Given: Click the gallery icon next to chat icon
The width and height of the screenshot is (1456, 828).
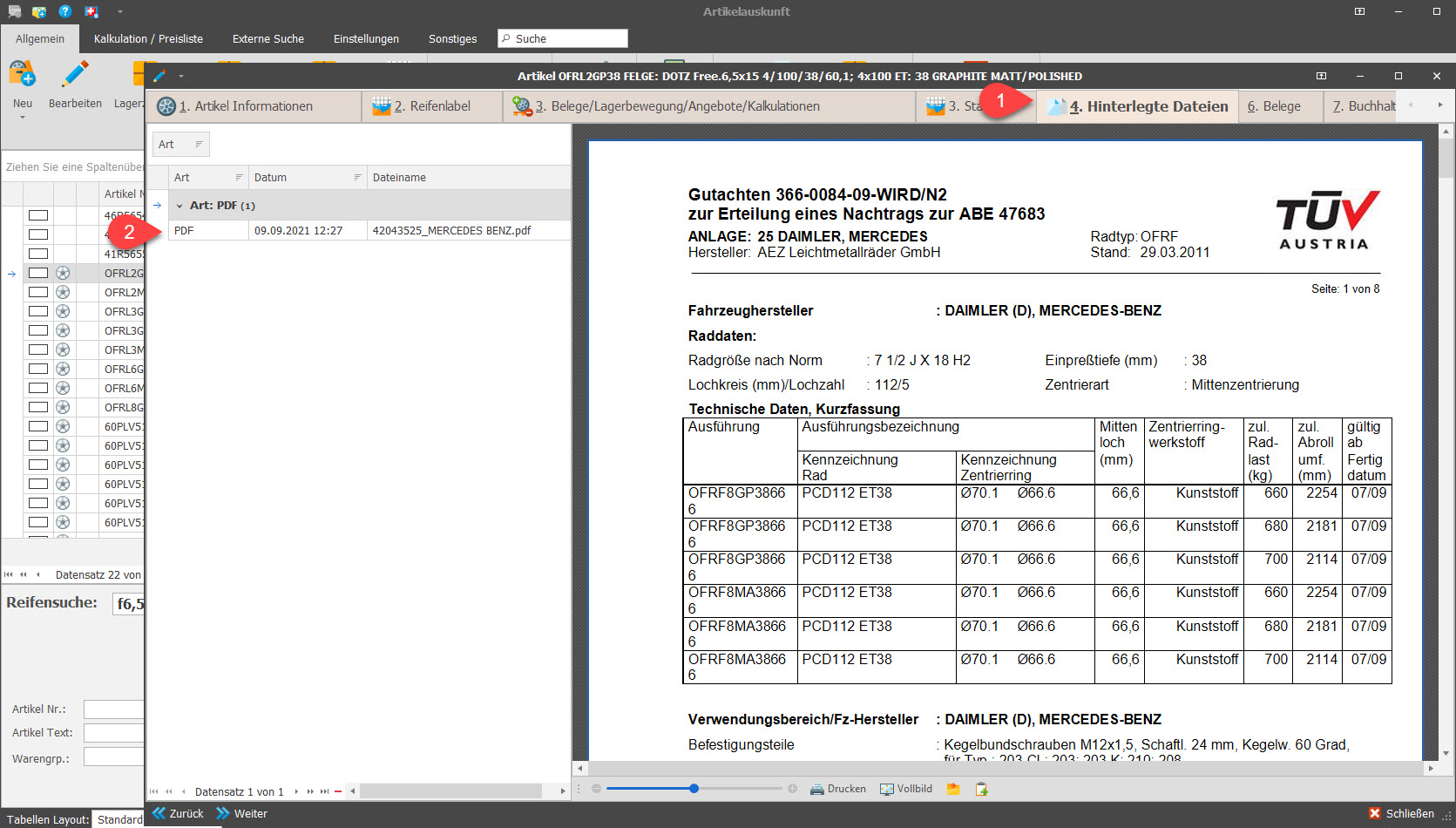Looking at the screenshot, I should pos(39,11).
